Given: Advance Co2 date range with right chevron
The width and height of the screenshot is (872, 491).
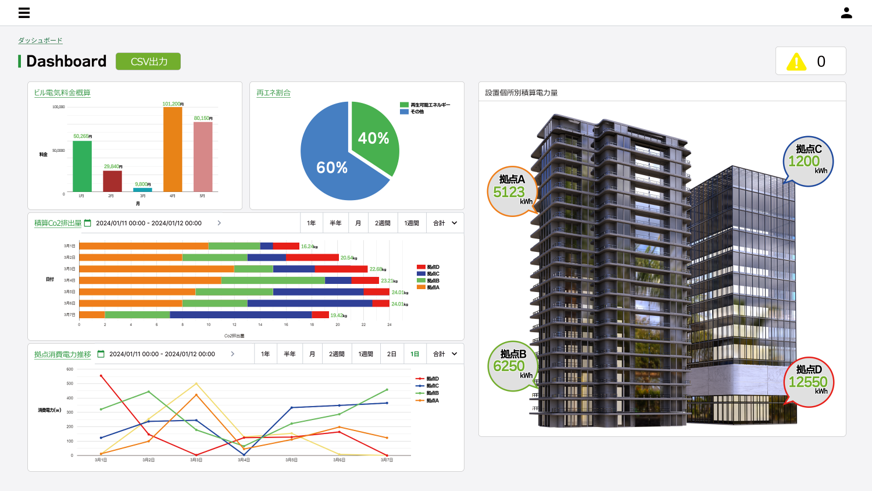Looking at the screenshot, I should pyautogui.click(x=219, y=223).
